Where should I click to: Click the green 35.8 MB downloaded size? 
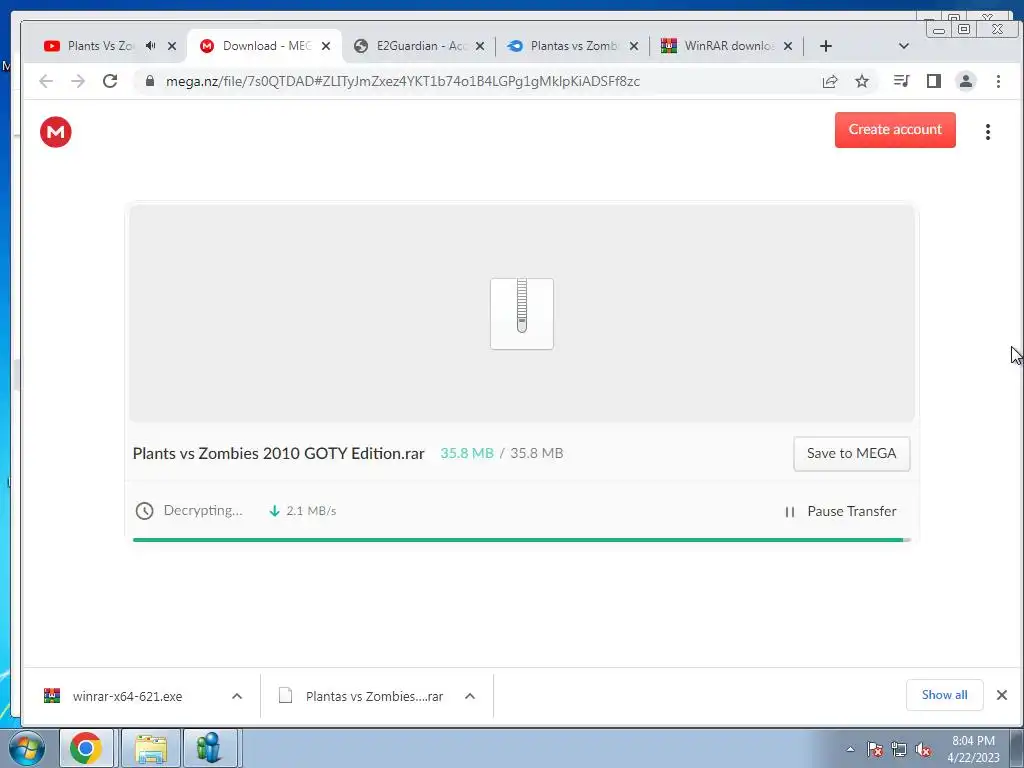466,453
